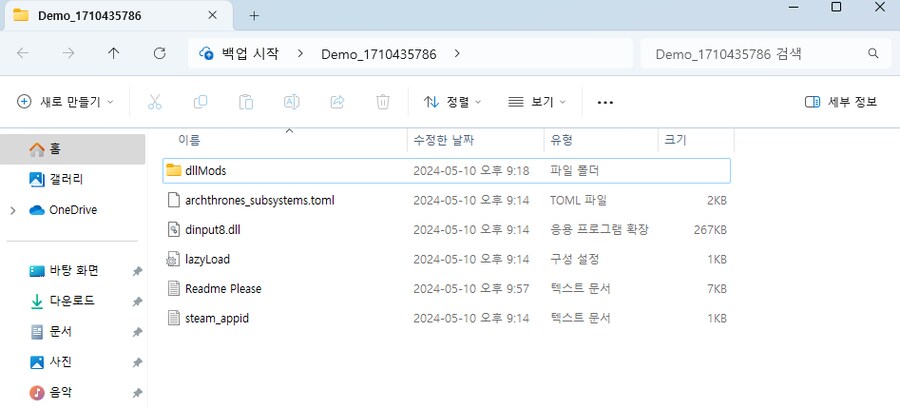Open 다운로드 in the sidebar
900x409 pixels.
[x=73, y=301]
